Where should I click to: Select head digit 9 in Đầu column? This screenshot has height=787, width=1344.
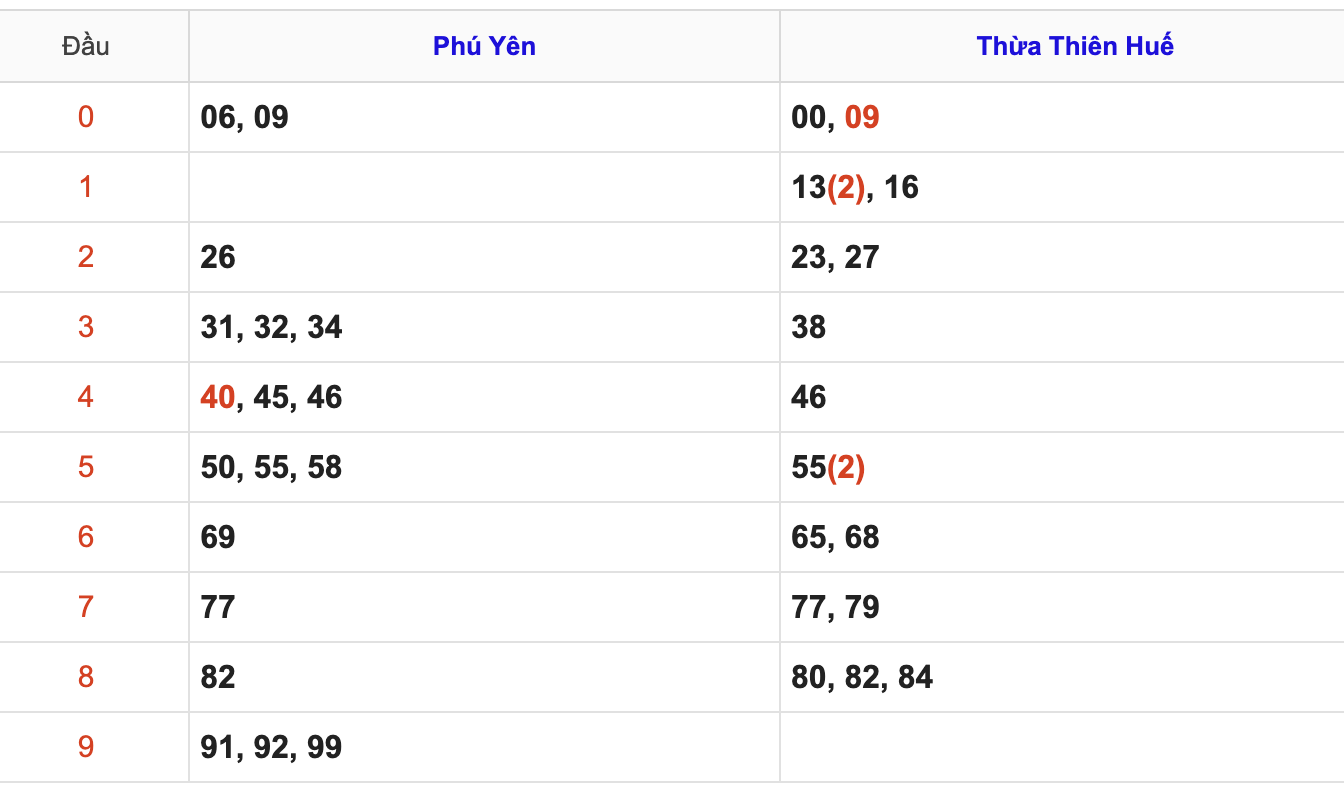(86, 747)
